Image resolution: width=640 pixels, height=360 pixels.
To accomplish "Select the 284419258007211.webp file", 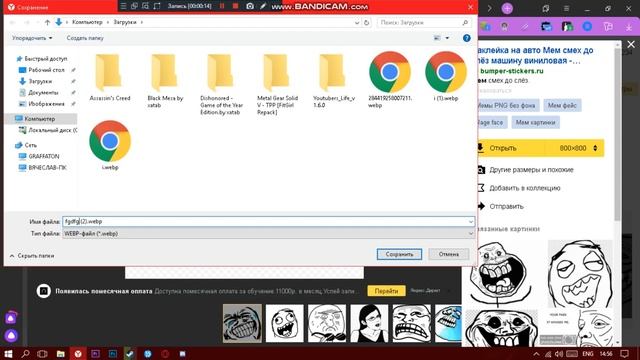I will pos(390,80).
